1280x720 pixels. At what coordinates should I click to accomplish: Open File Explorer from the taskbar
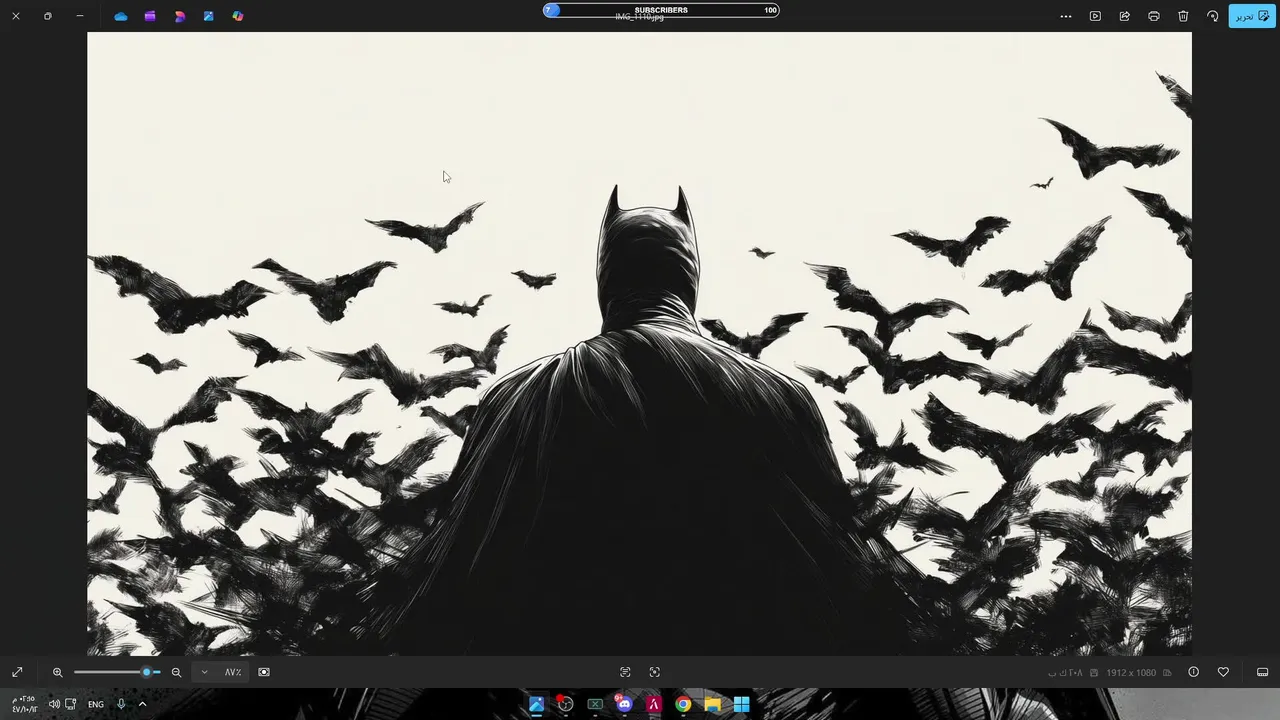click(x=712, y=704)
